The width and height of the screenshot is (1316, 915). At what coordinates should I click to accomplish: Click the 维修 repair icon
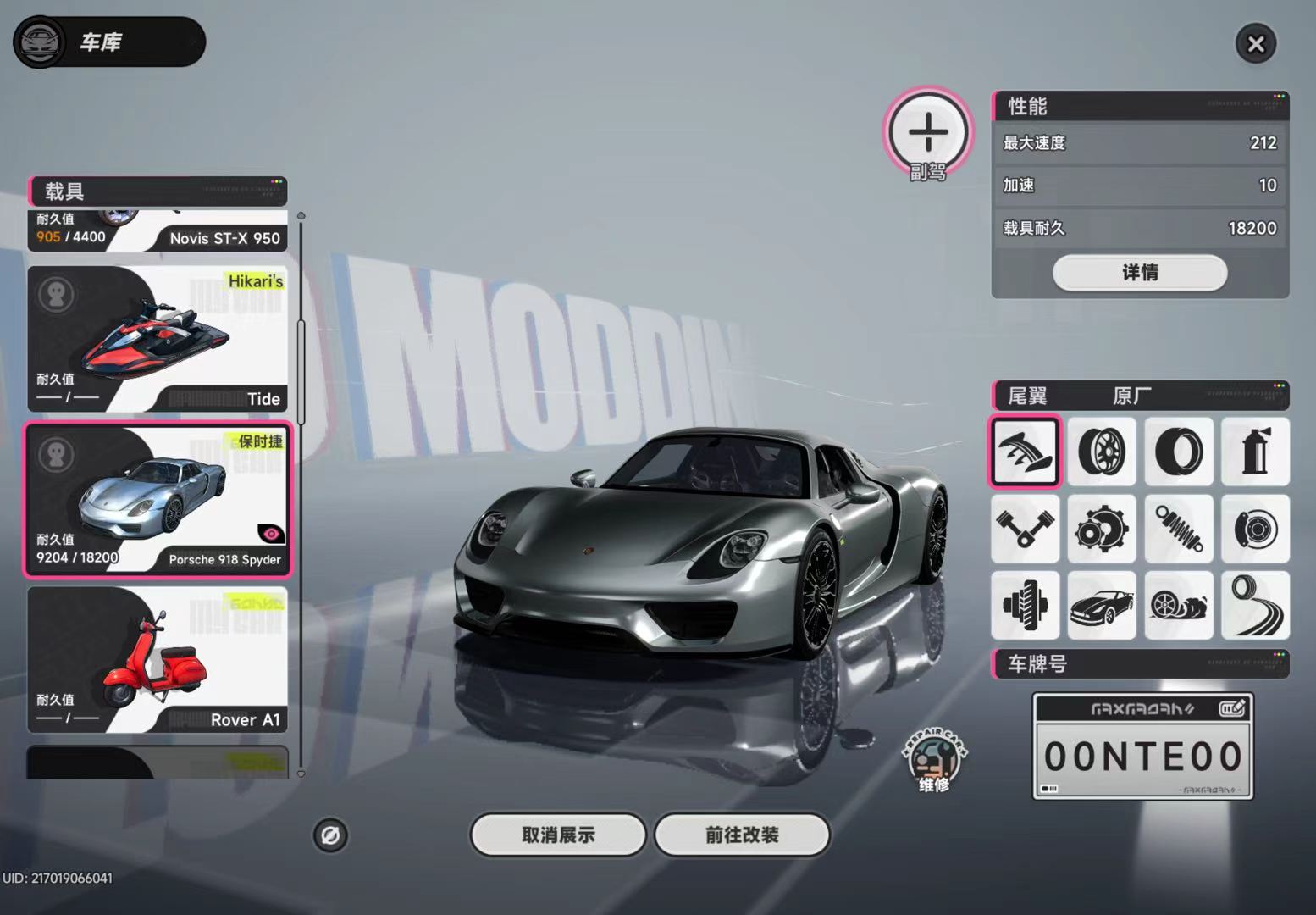[x=933, y=760]
